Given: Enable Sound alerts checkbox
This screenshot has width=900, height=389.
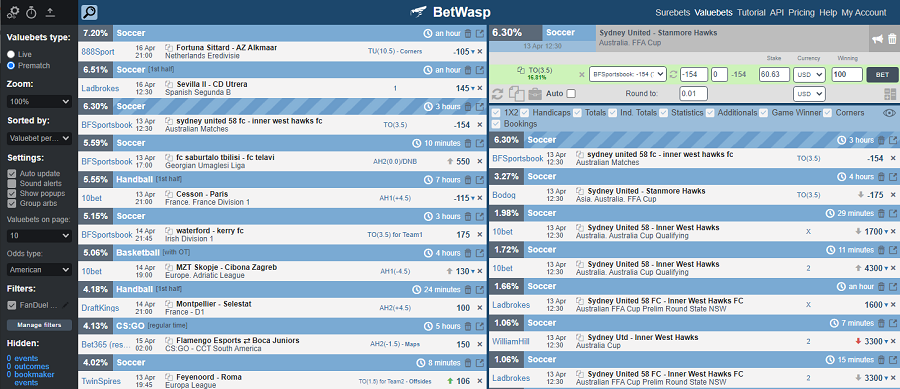Looking at the screenshot, I should (11, 183).
